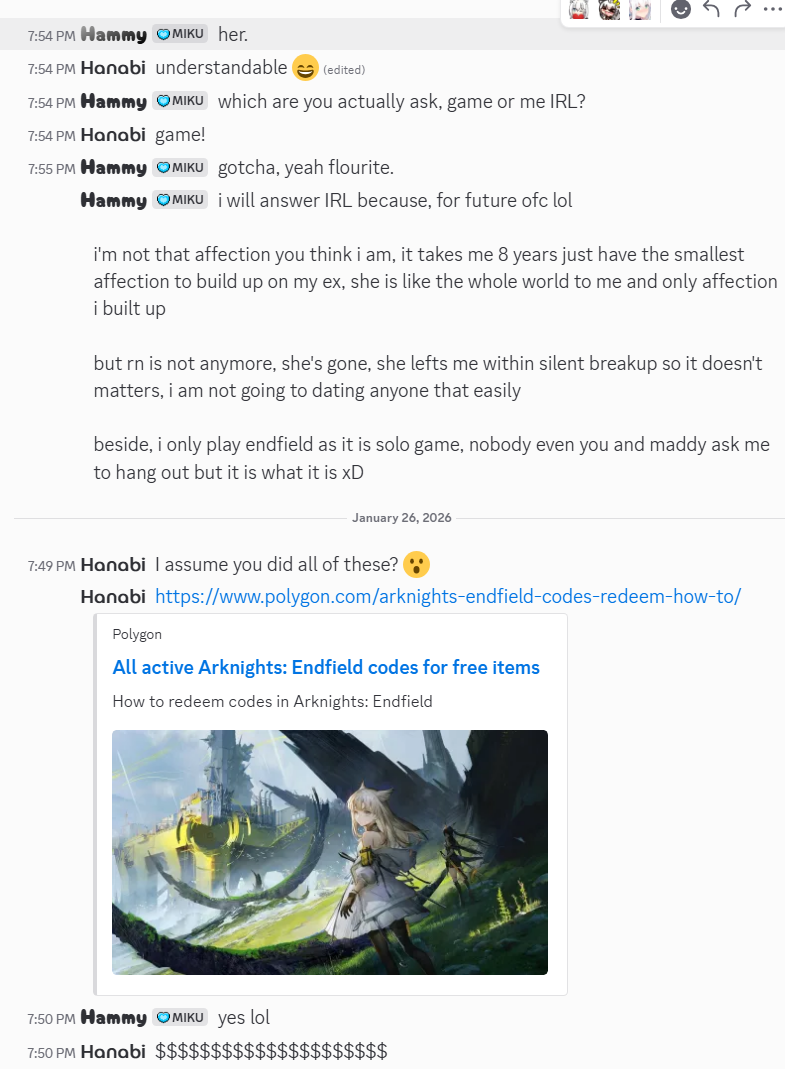React with the third quick emoji sticker

[x=640, y=10]
